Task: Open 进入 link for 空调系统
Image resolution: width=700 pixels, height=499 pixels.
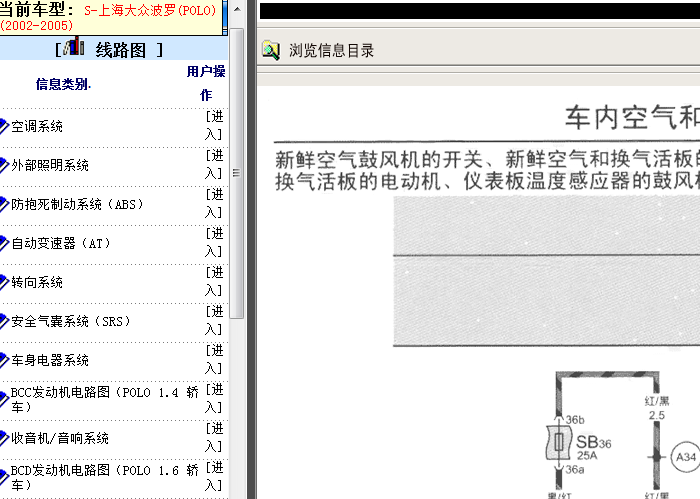Action: point(214,125)
